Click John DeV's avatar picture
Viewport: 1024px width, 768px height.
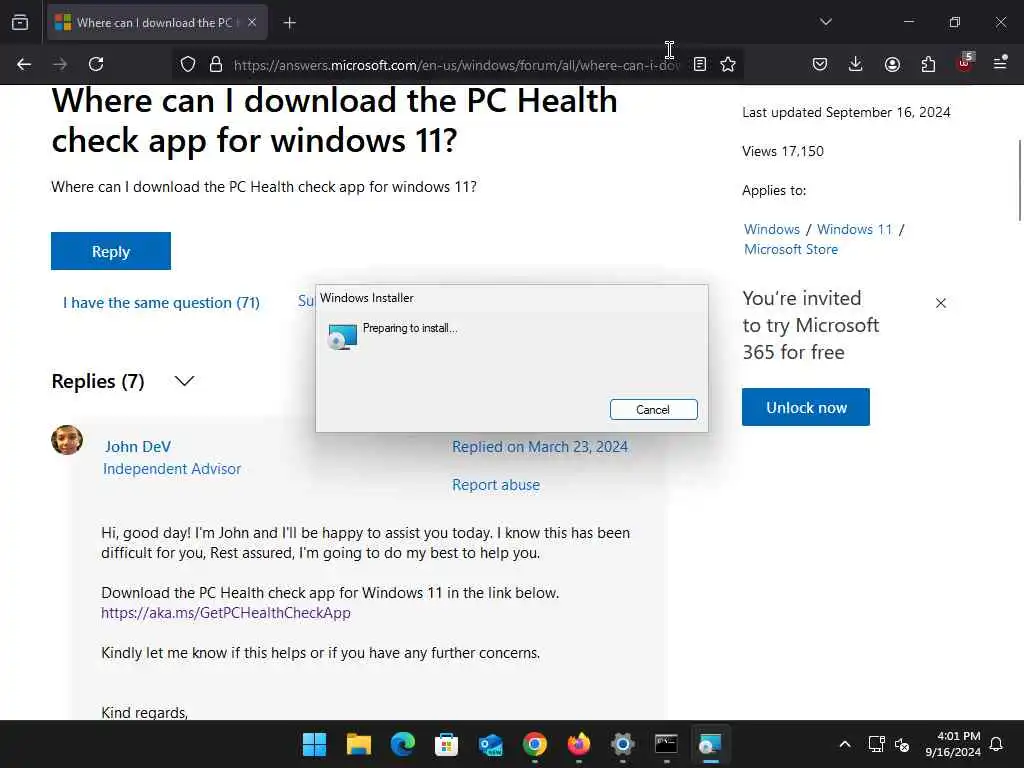67,440
